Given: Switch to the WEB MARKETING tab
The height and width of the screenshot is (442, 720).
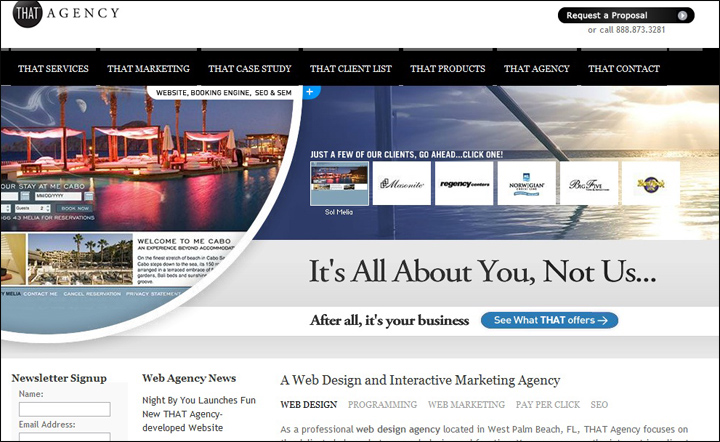Looking at the screenshot, I should 466,405.
